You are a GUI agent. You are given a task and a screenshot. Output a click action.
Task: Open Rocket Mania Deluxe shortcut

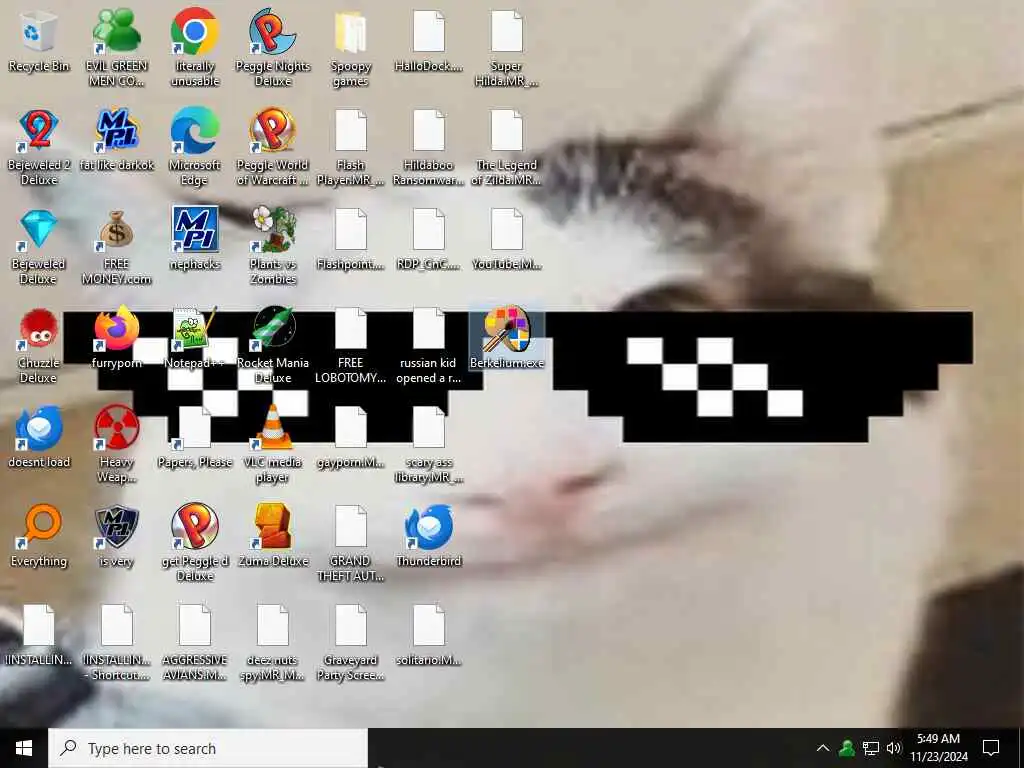tap(273, 346)
